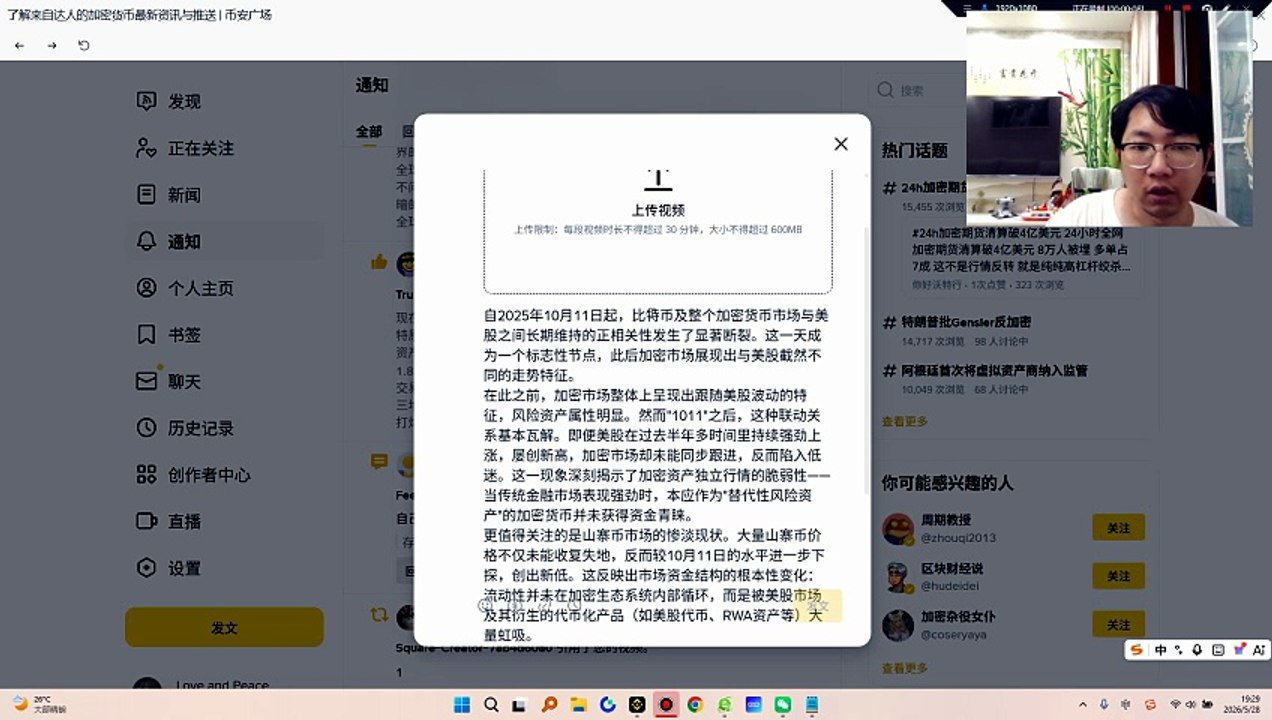1272x720 pixels.
Task: Click 区块财经说 profile avatar
Action: (898, 577)
